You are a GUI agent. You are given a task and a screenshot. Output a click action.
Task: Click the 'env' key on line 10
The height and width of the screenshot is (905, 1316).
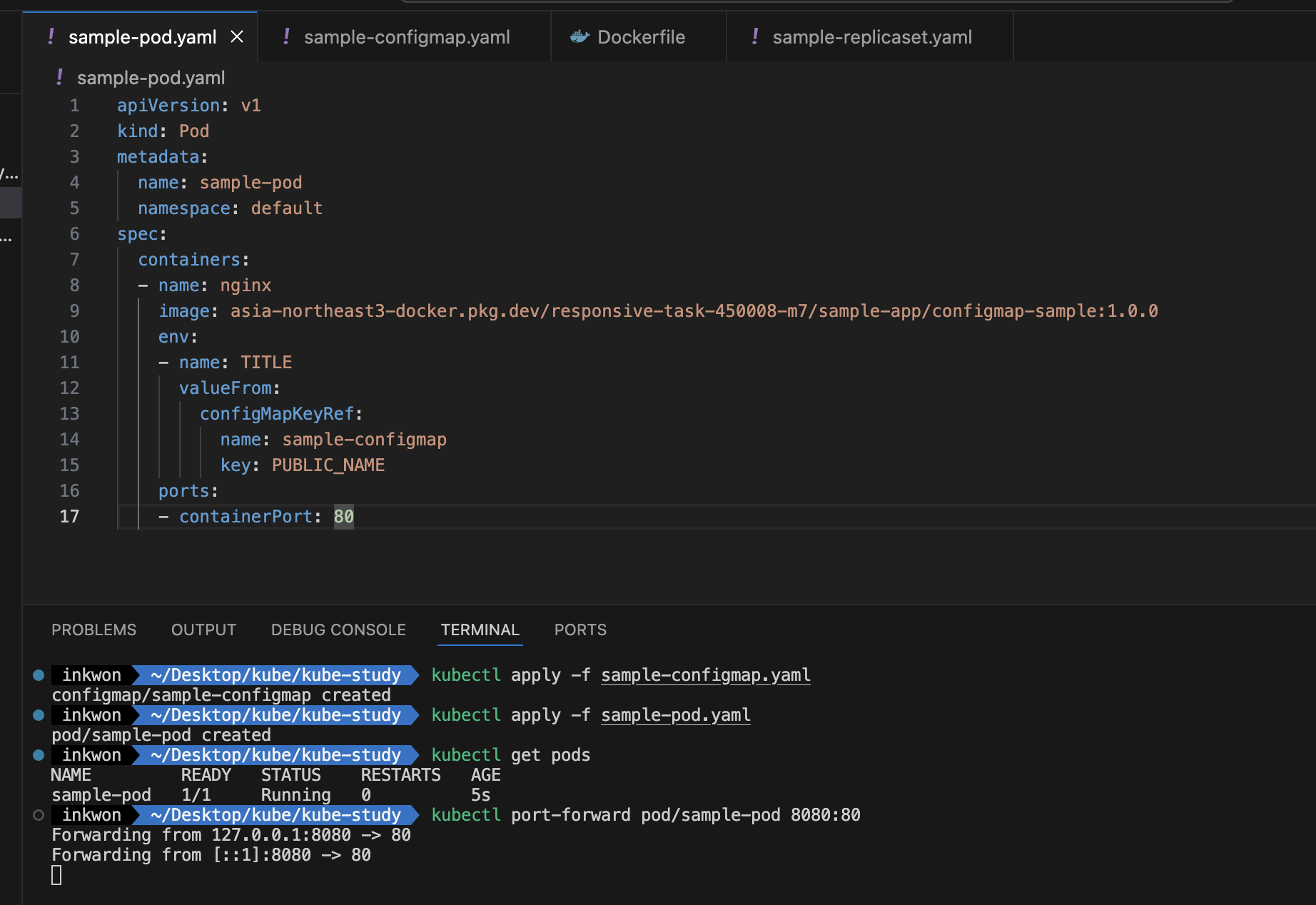[173, 337]
